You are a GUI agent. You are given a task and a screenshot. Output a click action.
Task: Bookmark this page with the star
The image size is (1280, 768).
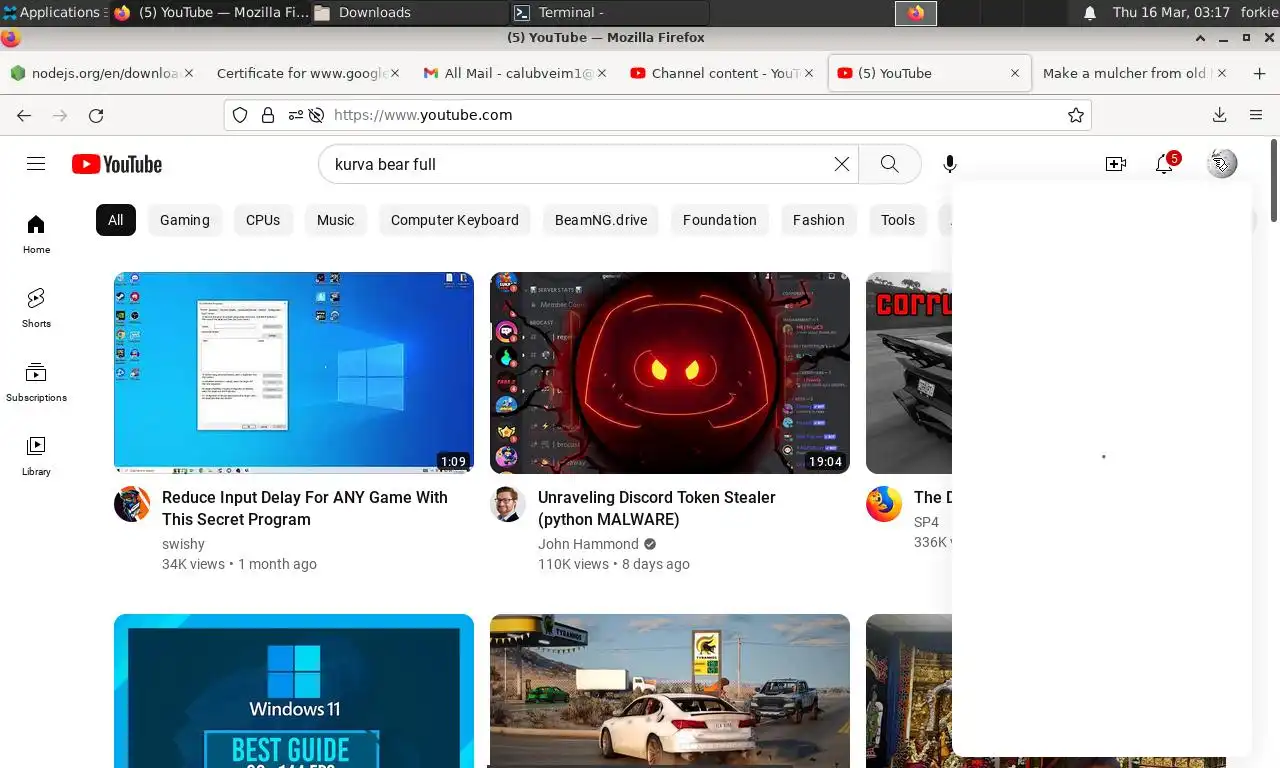[x=1076, y=115]
